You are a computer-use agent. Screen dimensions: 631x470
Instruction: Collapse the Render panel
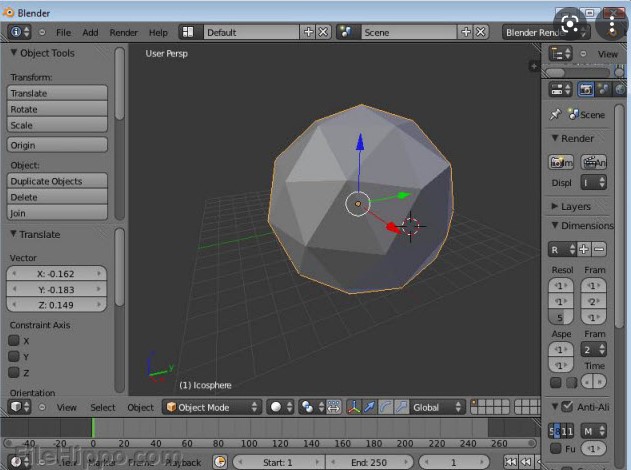pos(555,138)
